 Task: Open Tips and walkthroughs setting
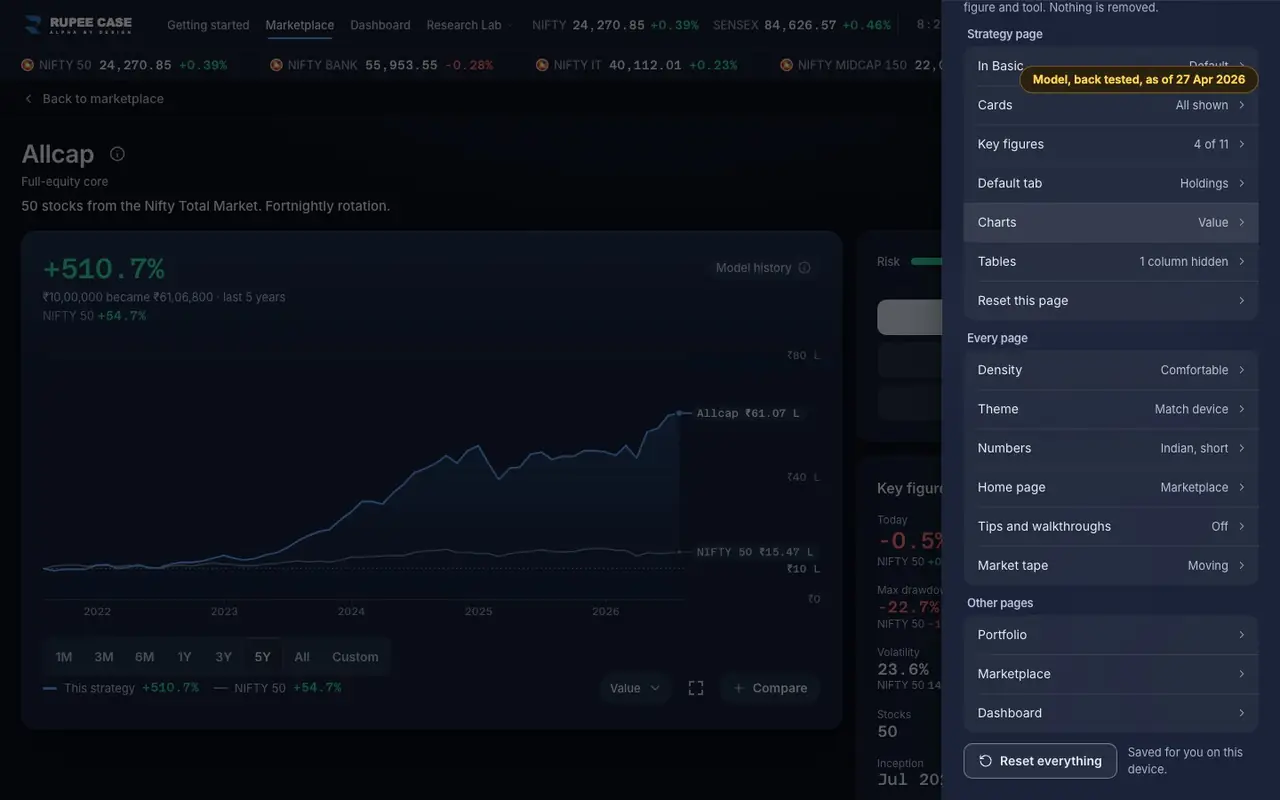[x=1110, y=526]
